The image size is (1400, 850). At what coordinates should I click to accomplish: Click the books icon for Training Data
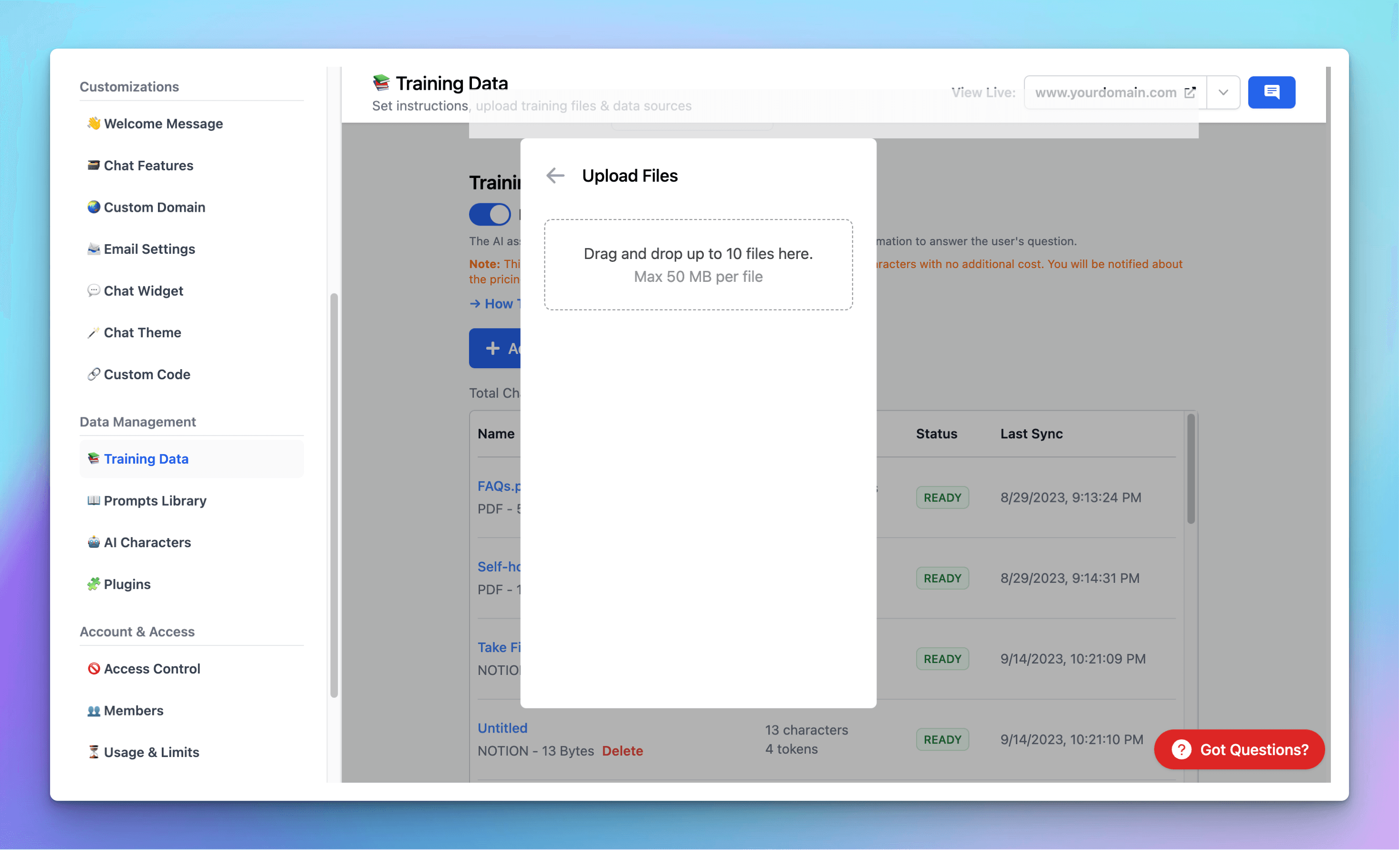[x=94, y=458]
